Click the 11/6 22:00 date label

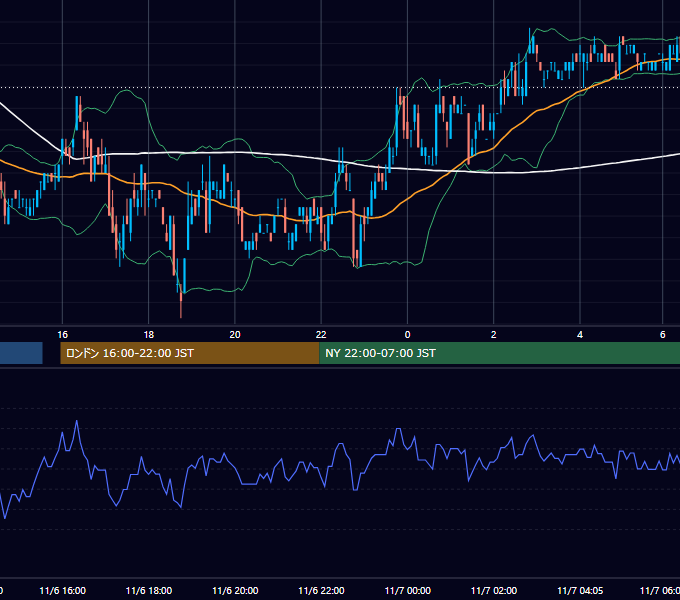pyautogui.click(x=321, y=590)
